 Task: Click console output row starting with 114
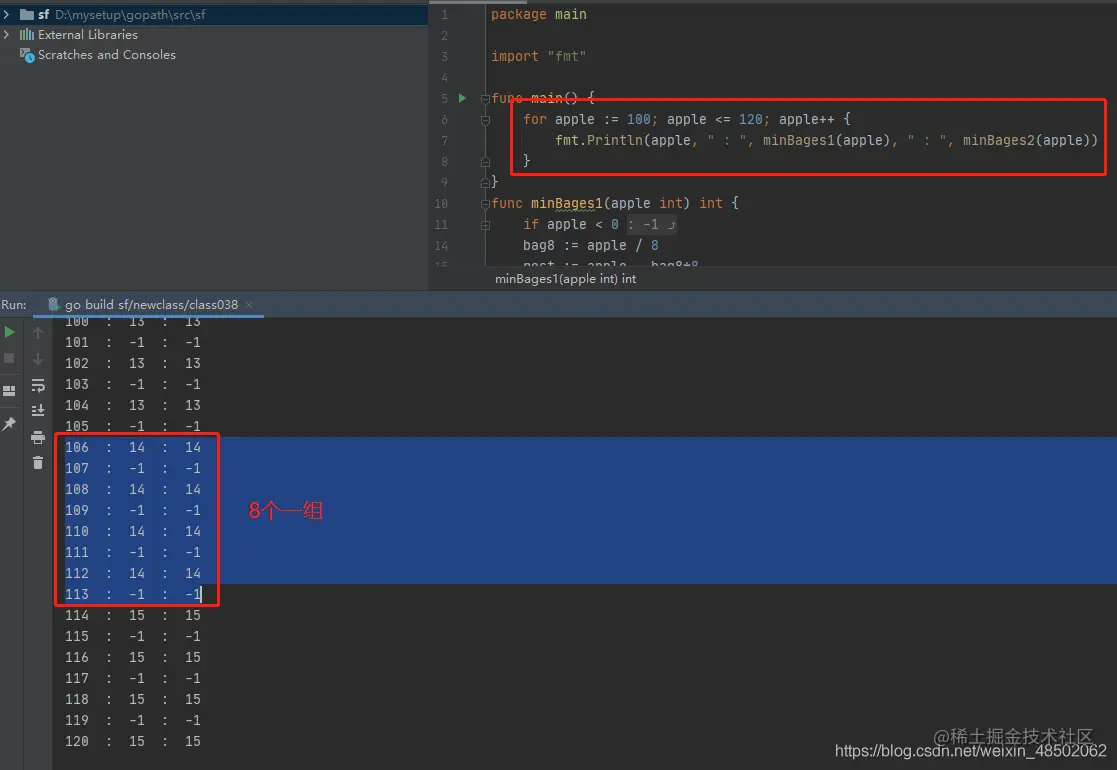133,615
